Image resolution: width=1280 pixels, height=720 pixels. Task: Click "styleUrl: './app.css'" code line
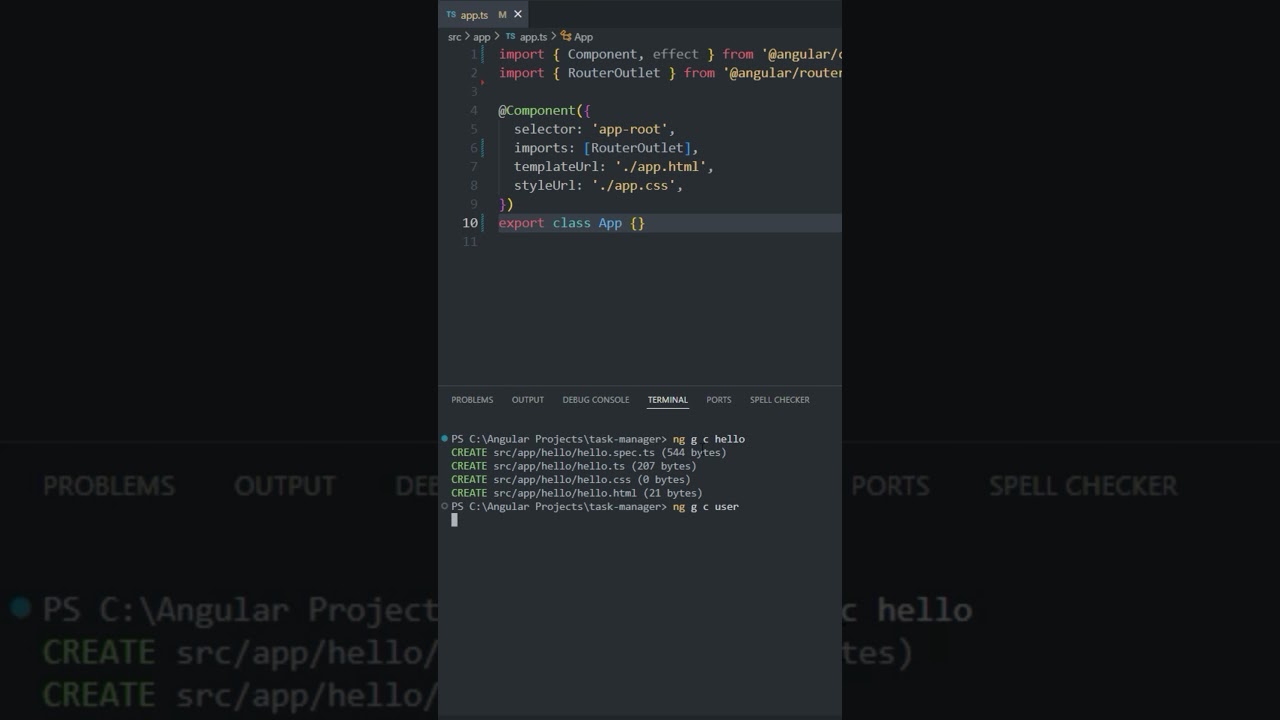point(599,186)
